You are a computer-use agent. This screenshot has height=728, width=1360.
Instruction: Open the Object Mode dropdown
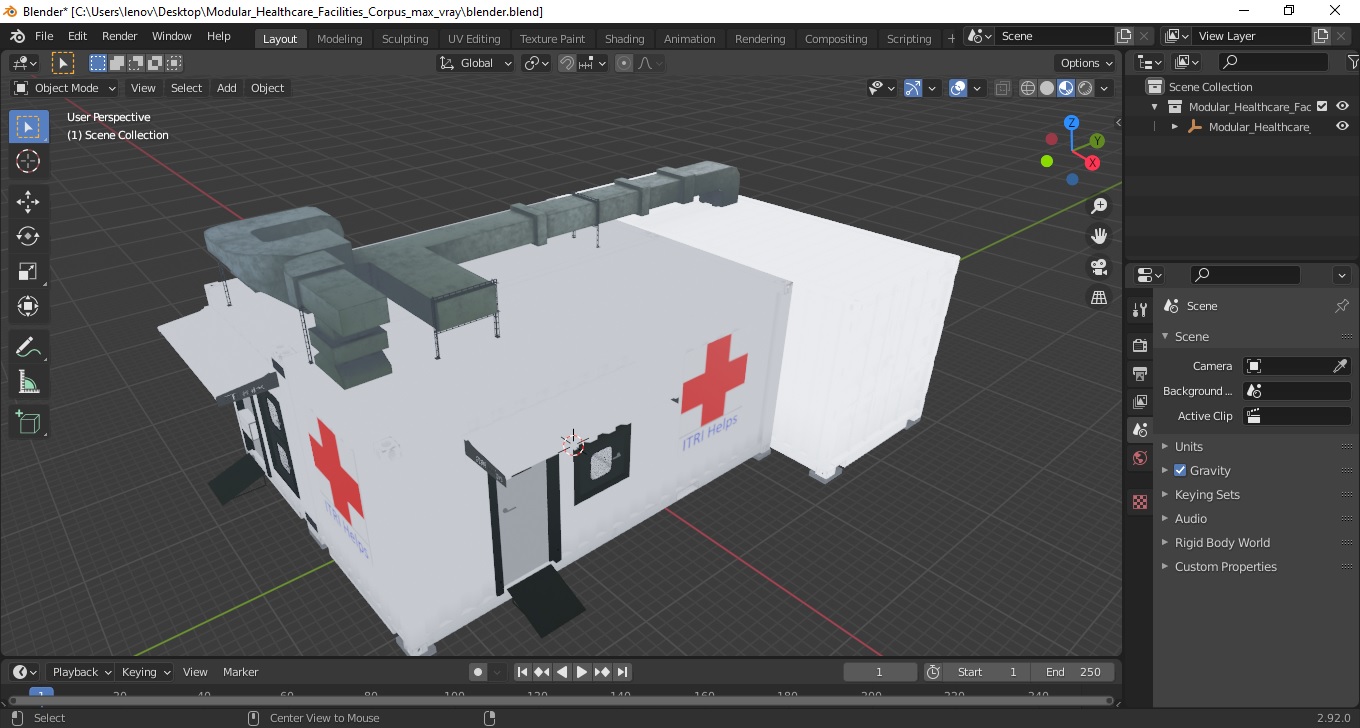65,88
